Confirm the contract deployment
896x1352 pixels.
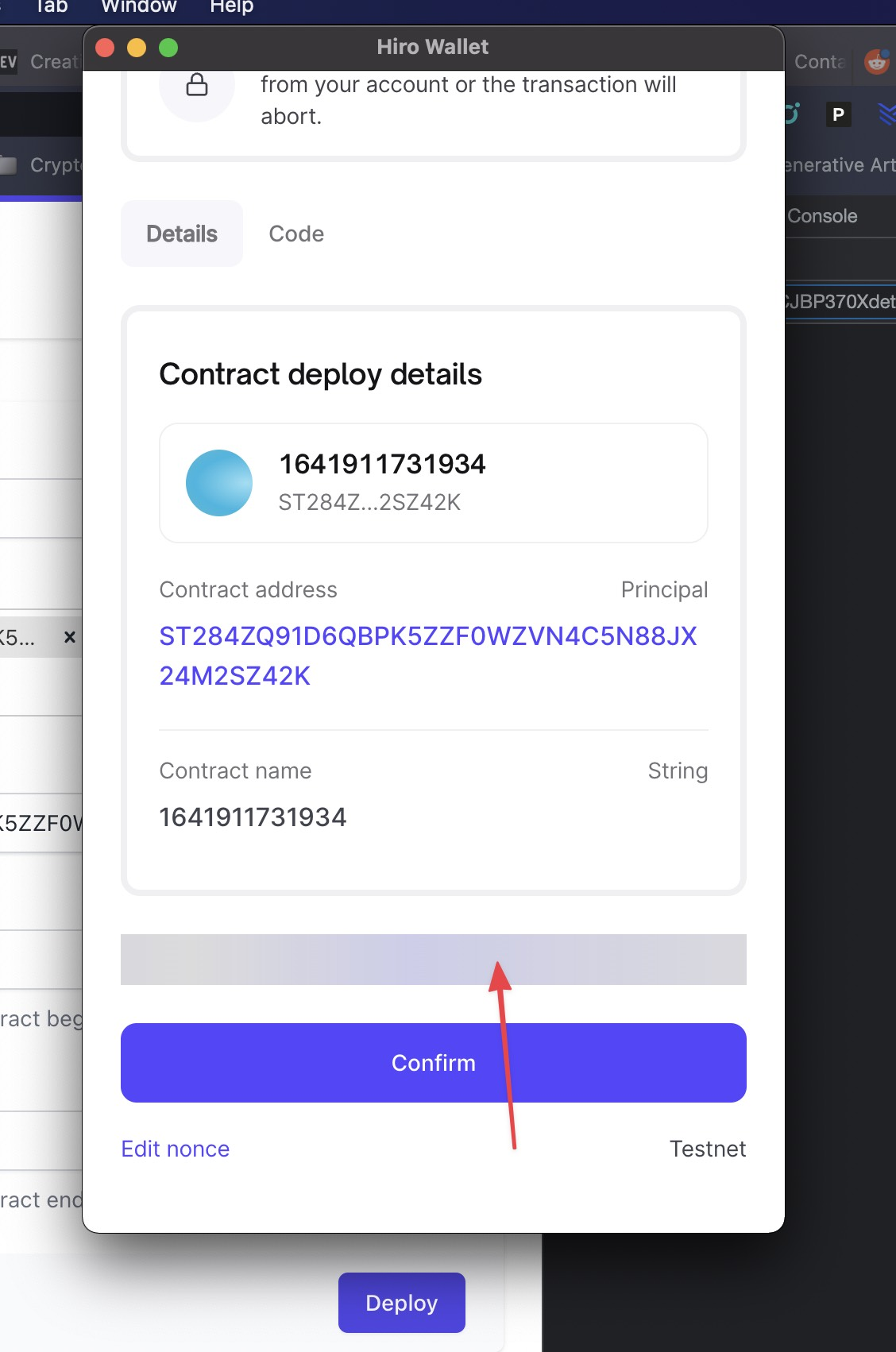coord(433,1062)
